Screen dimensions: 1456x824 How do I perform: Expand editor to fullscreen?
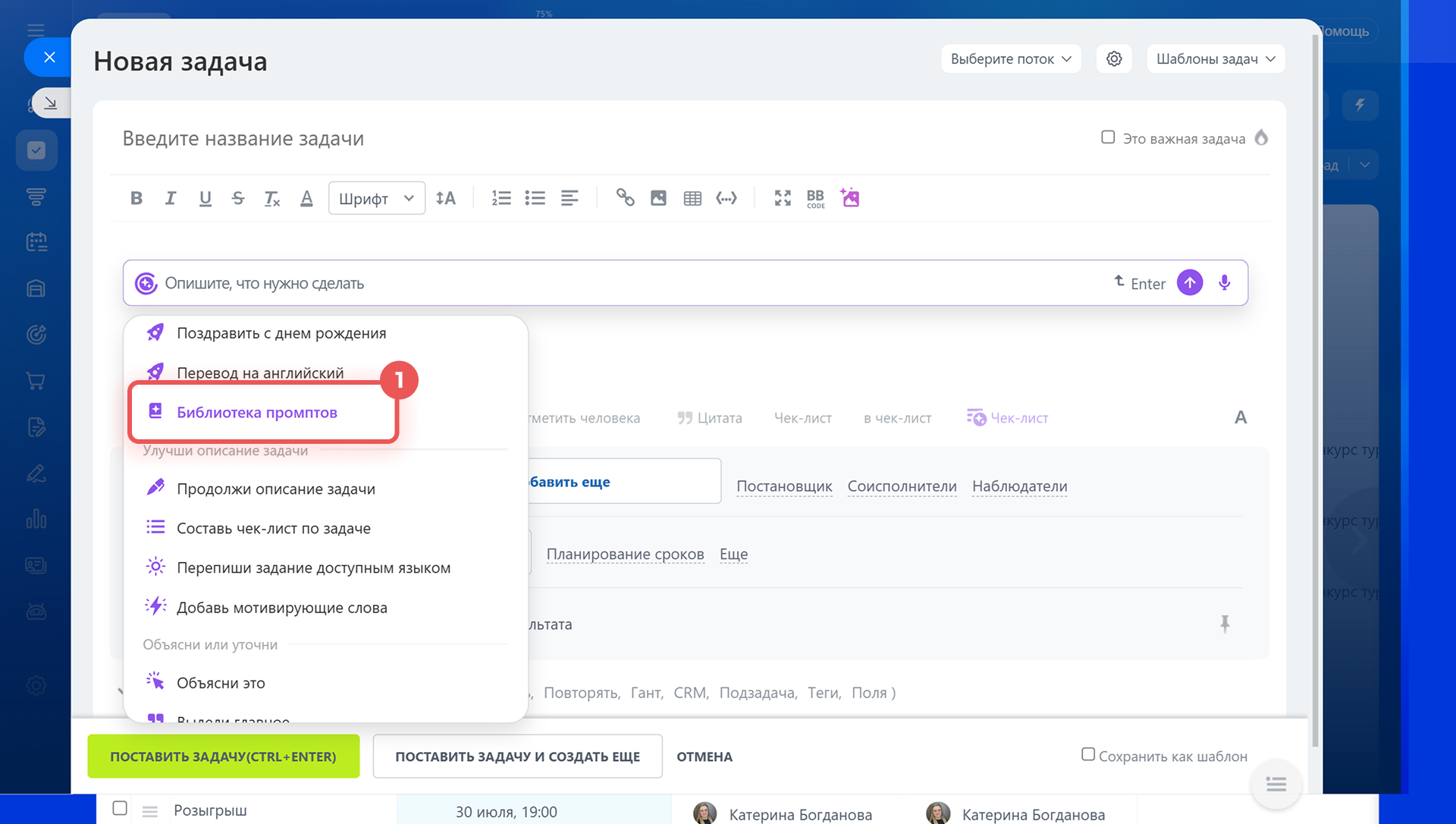[x=783, y=198]
